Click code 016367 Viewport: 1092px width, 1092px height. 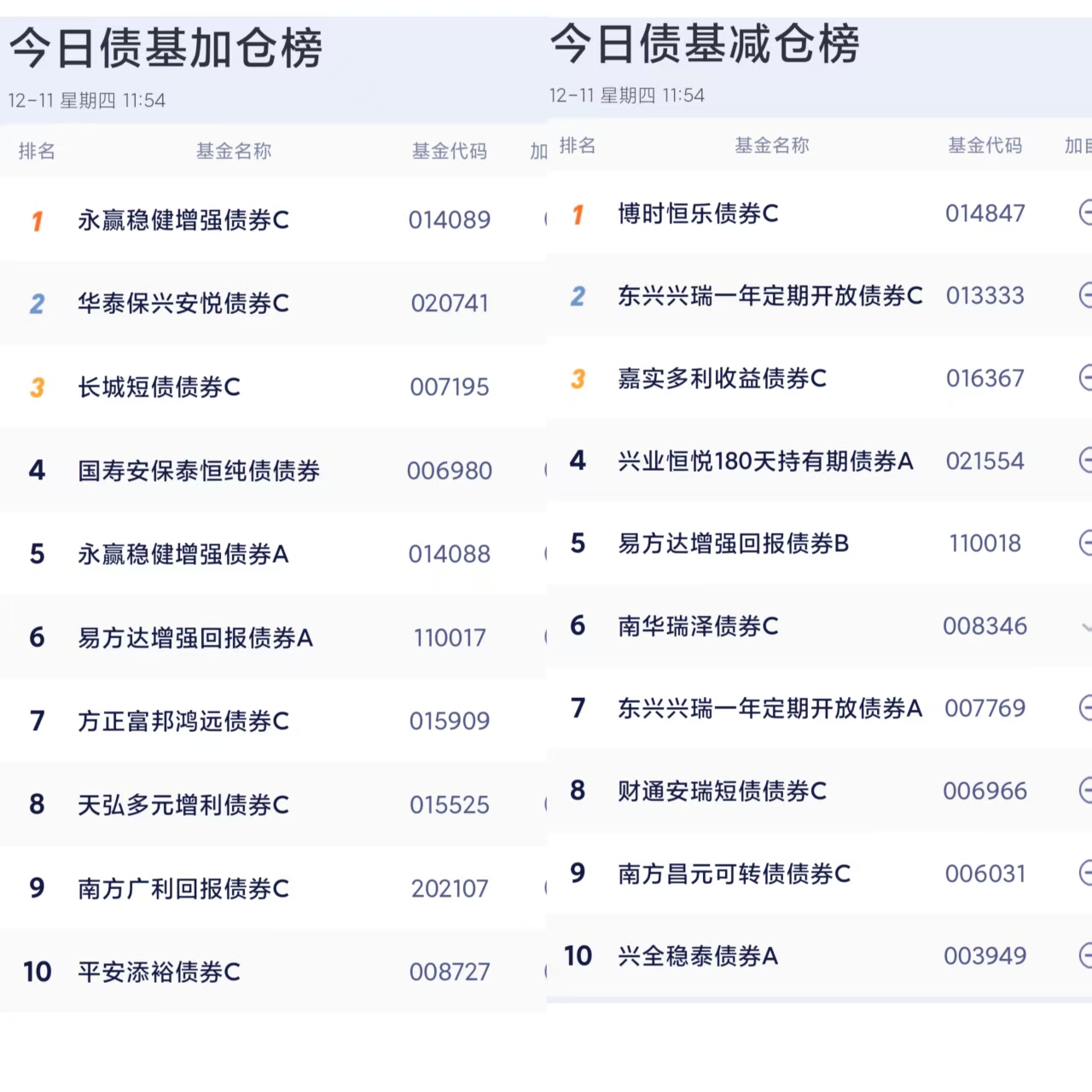pos(985,378)
